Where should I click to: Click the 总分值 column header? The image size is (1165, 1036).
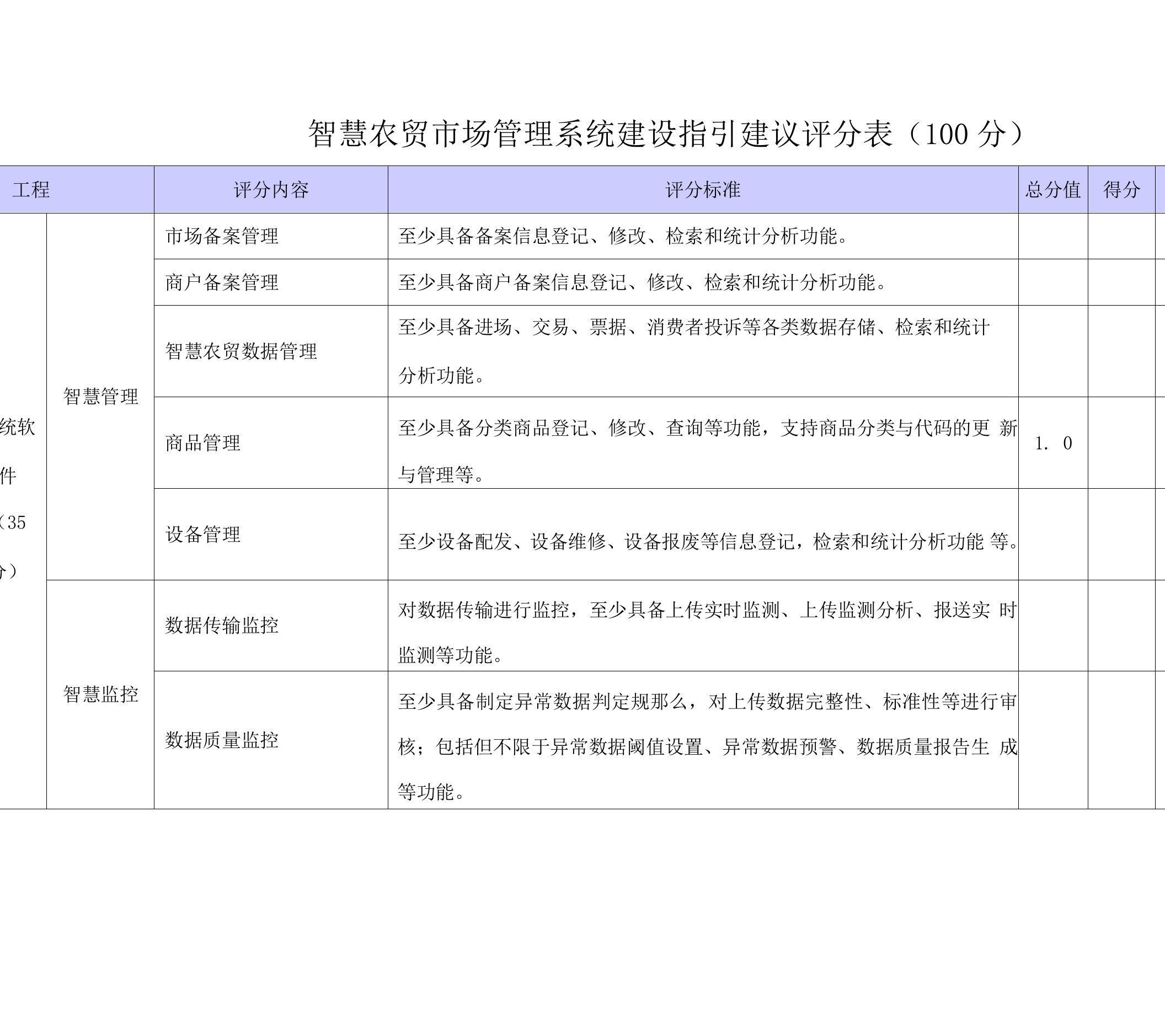(1052, 190)
